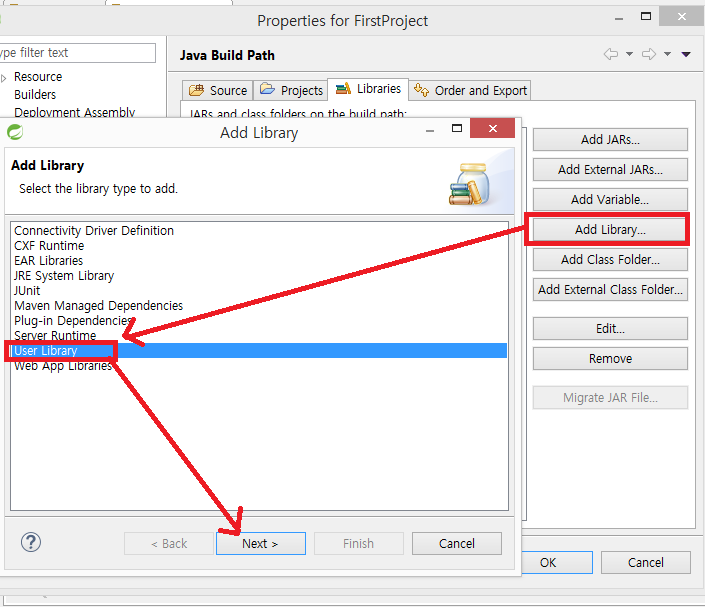
Task: Click Add External JARs... button
Action: (610, 169)
